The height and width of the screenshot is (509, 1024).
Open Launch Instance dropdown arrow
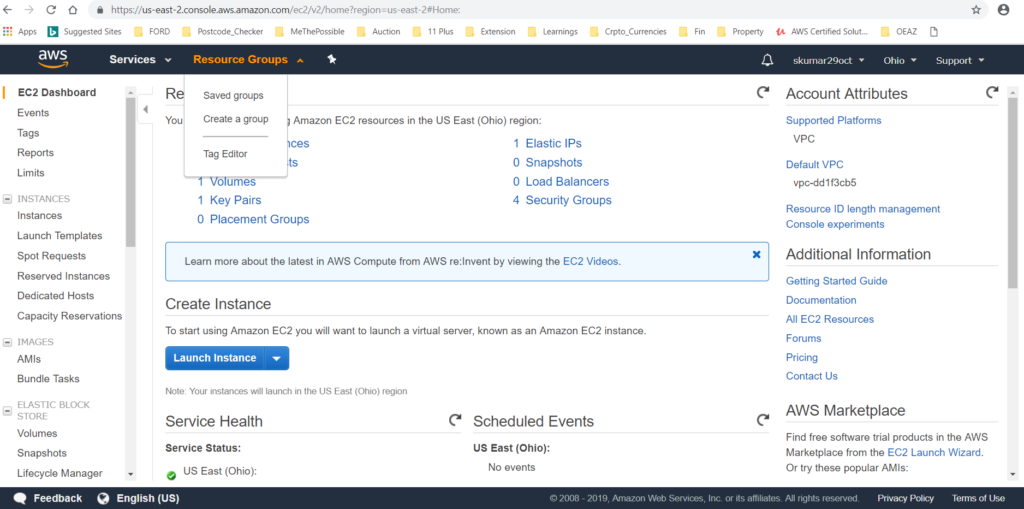tap(276, 358)
